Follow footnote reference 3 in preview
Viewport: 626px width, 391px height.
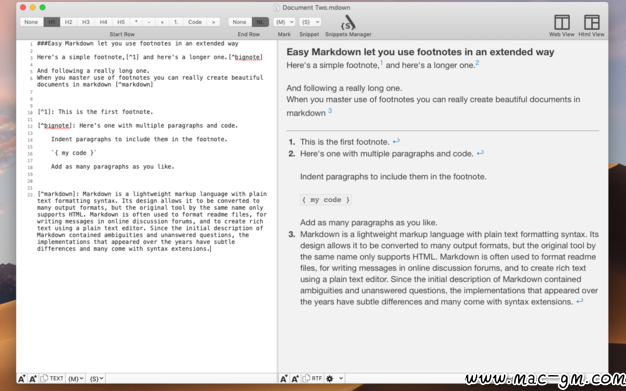pos(330,111)
